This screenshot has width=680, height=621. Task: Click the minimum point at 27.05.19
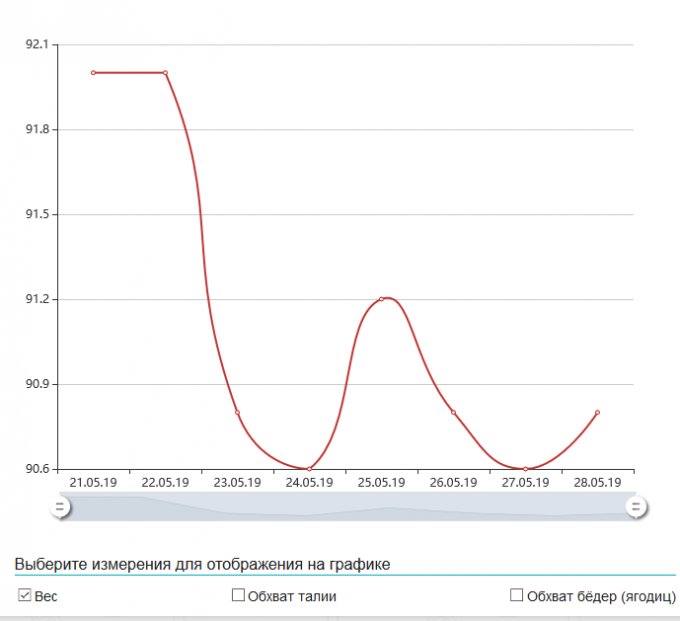pyautogui.click(x=525, y=469)
